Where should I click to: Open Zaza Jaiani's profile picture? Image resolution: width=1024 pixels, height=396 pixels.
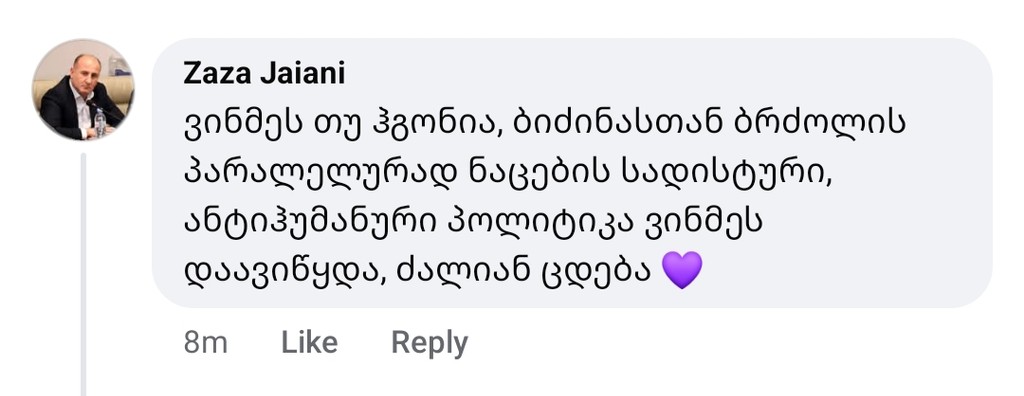pos(84,90)
